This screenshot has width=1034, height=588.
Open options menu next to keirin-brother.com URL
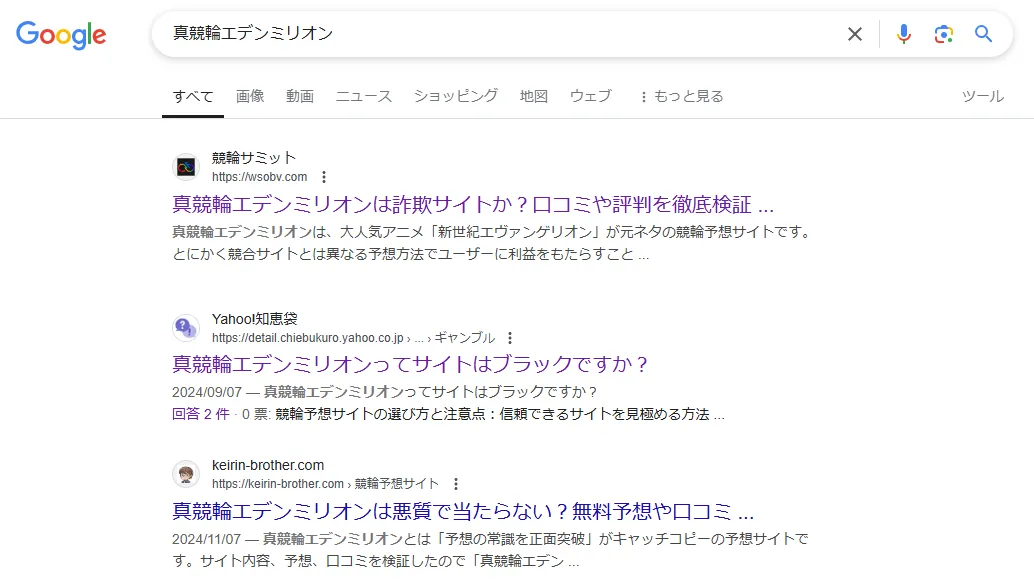pos(456,484)
